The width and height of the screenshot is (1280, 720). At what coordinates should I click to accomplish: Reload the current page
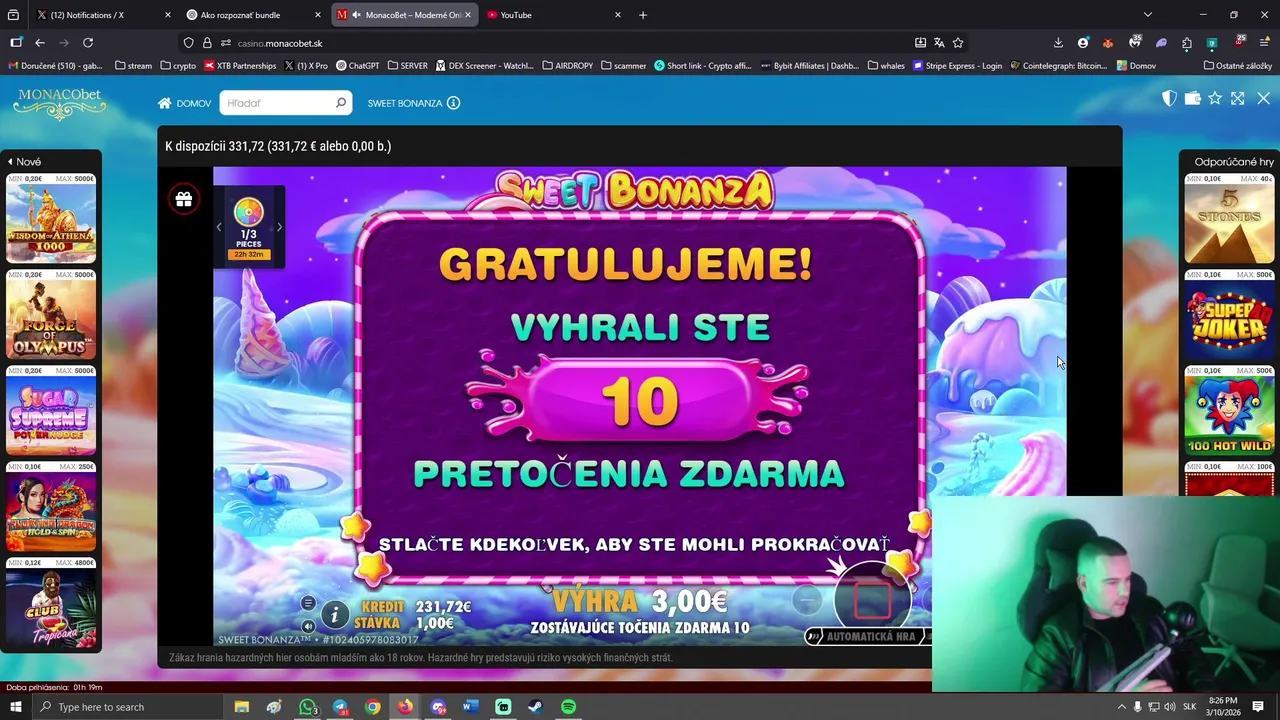88,43
